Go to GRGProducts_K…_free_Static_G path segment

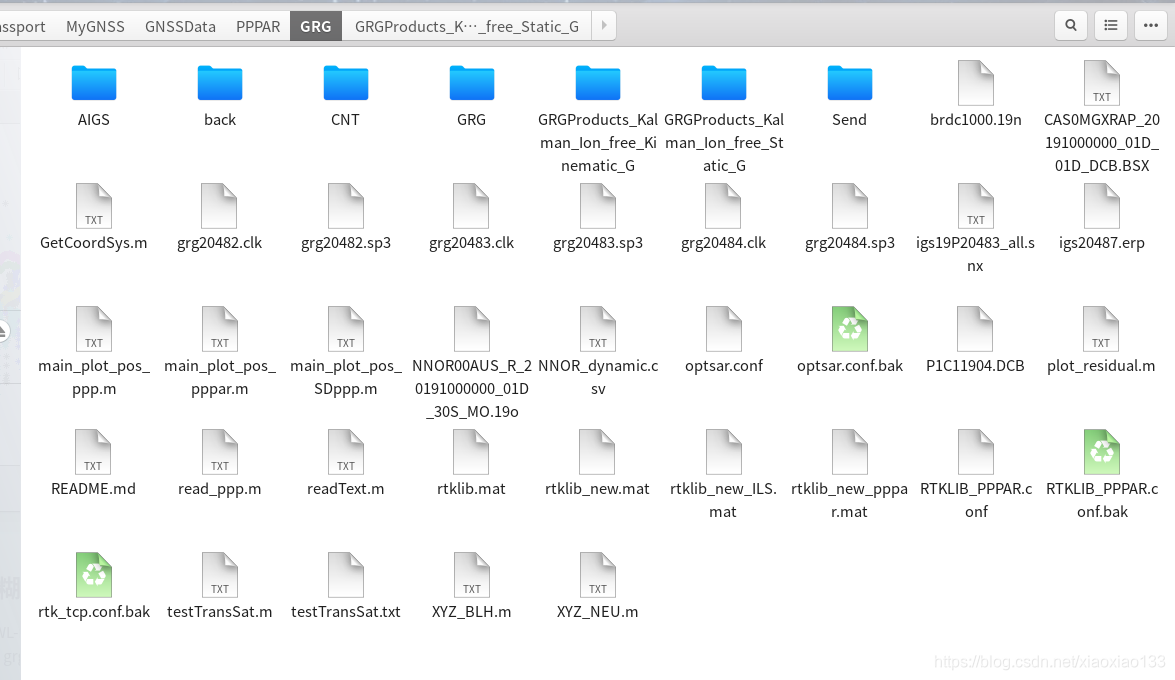(x=467, y=26)
